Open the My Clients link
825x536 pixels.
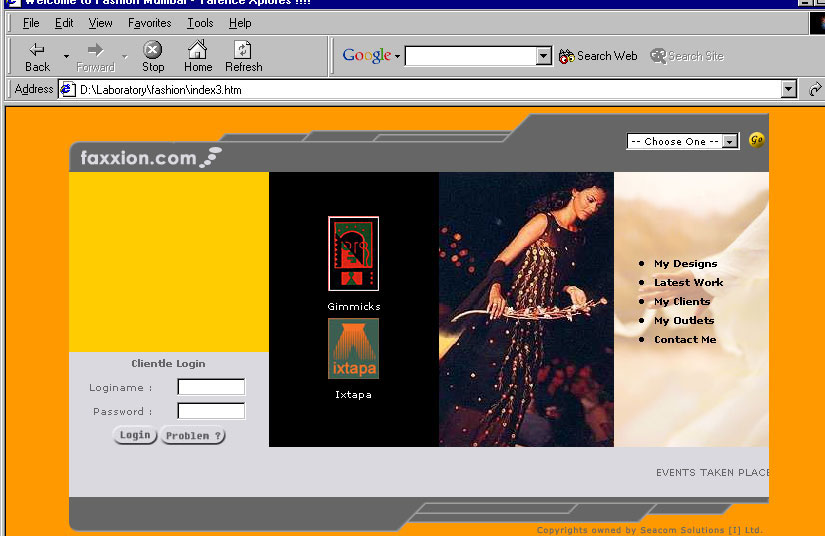pos(682,301)
